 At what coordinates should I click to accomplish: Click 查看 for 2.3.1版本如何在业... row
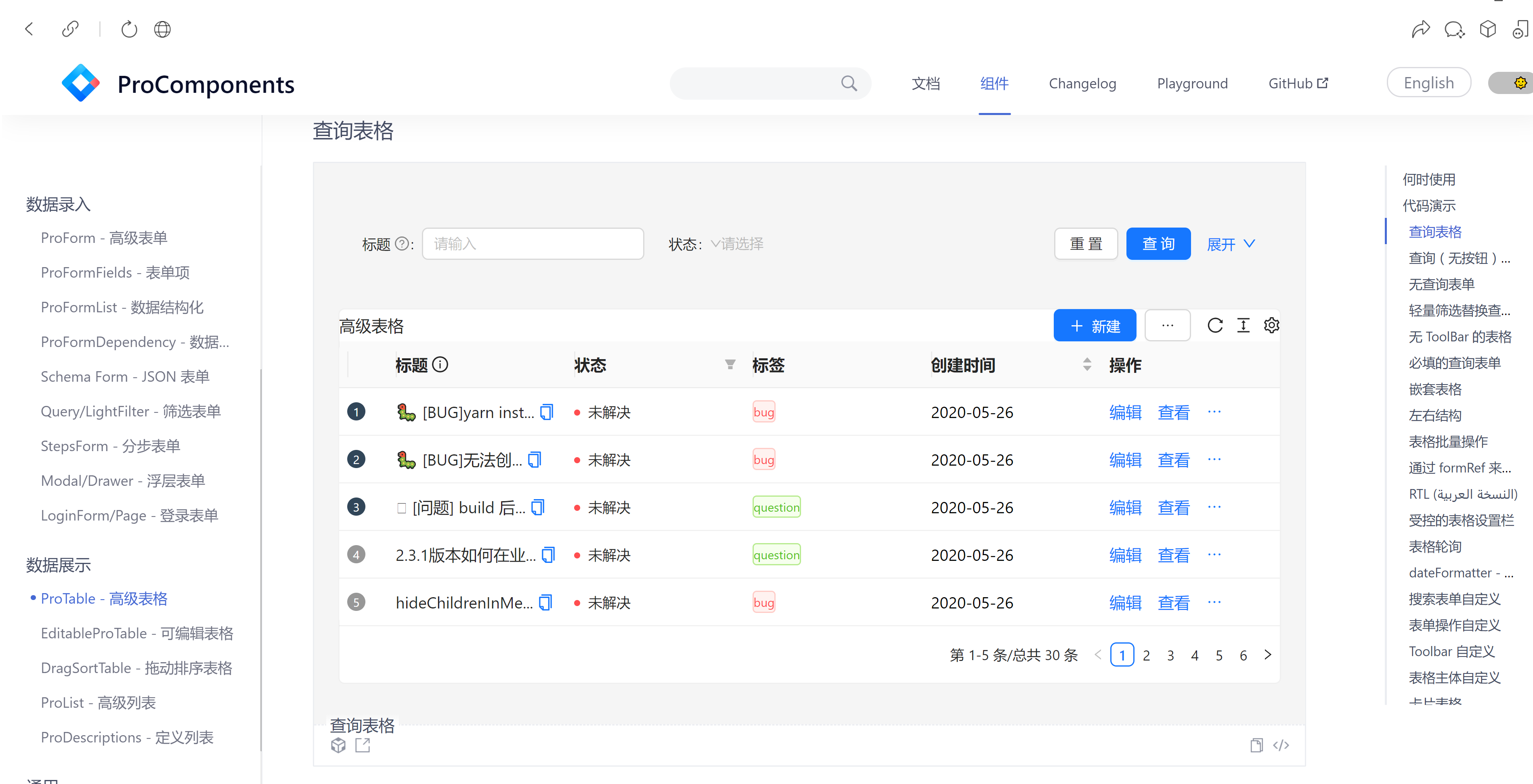[1174, 555]
